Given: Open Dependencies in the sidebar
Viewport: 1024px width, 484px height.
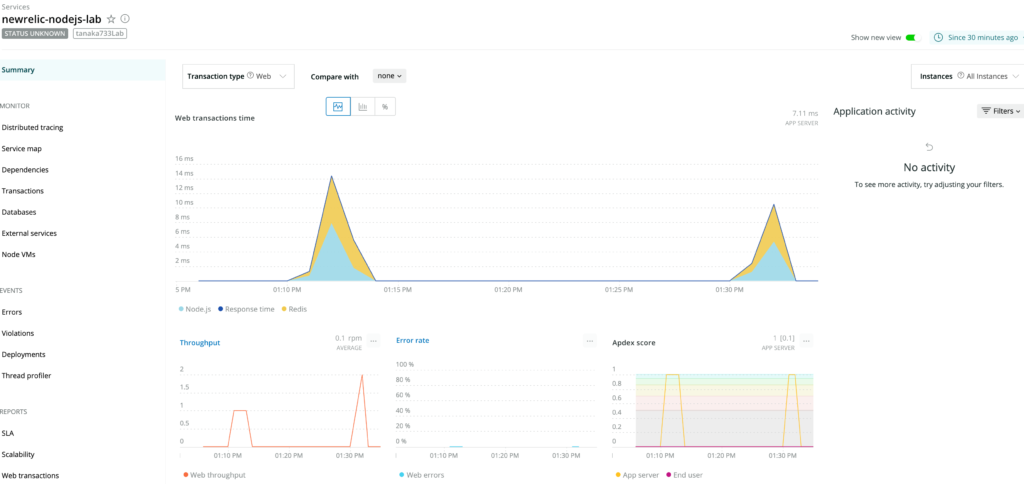Looking at the screenshot, I should pyautogui.click(x=25, y=169).
